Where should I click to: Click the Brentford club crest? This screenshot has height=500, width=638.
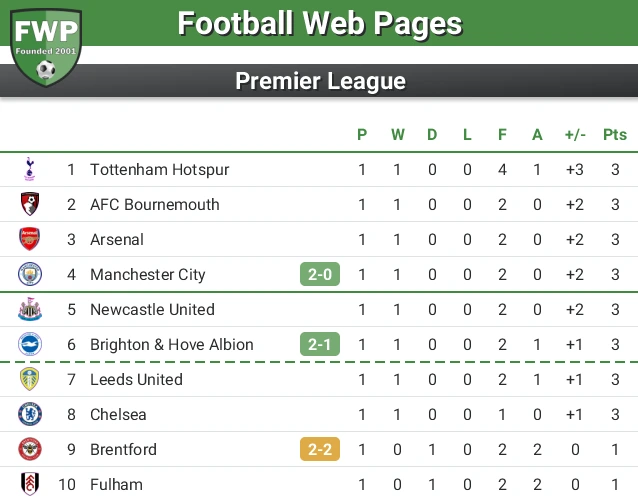pos(30,449)
